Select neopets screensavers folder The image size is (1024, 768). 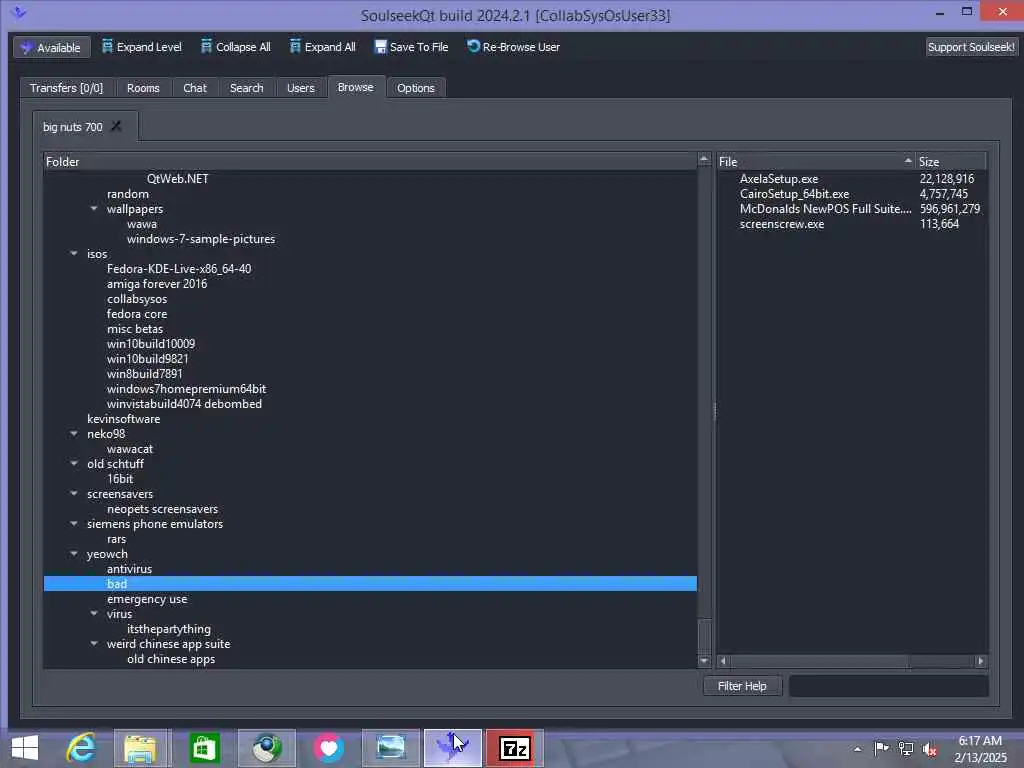point(162,509)
